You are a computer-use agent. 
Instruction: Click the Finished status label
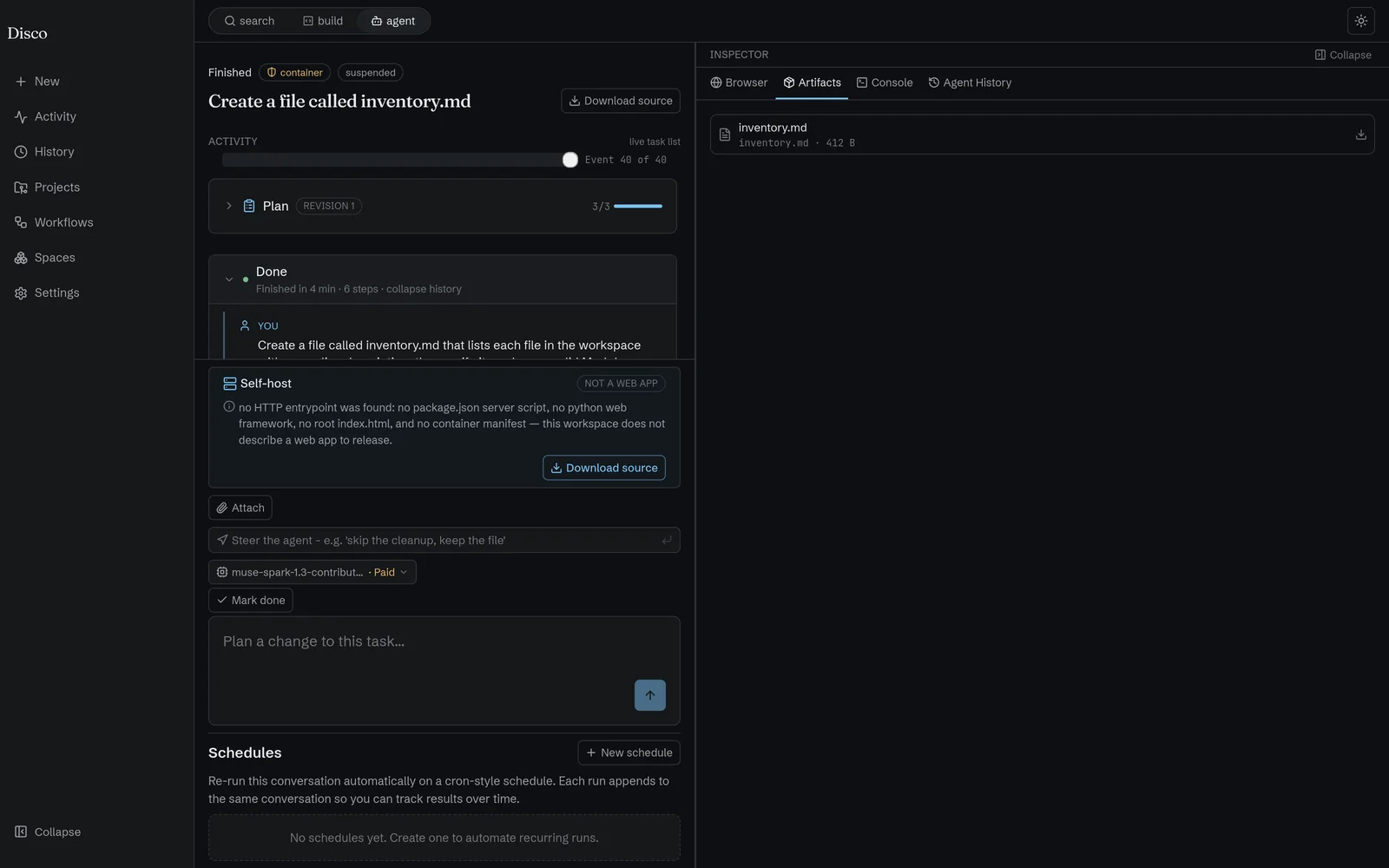click(x=230, y=73)
